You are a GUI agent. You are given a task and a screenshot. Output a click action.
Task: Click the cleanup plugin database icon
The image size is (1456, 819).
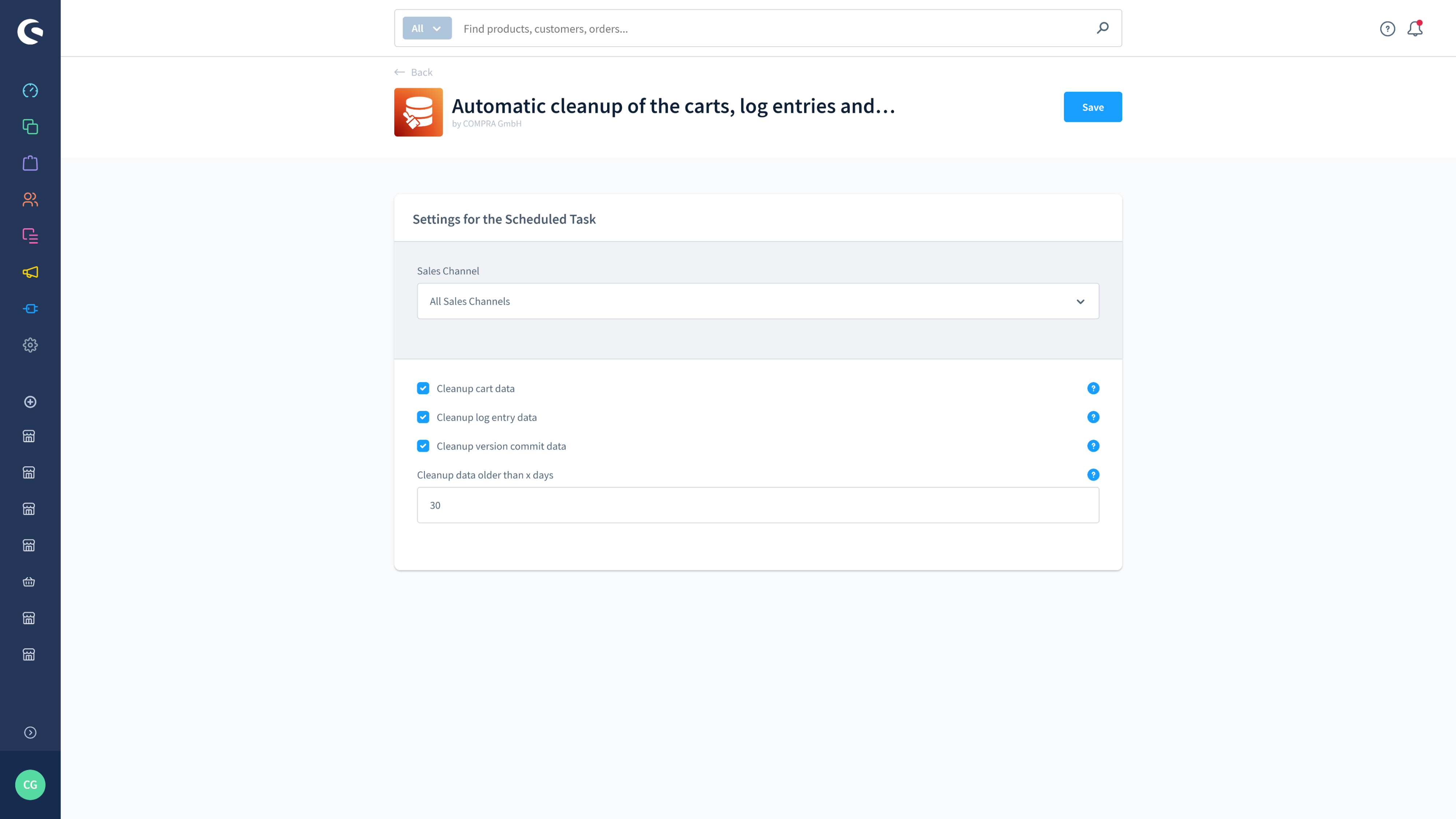tap(418, 112)
